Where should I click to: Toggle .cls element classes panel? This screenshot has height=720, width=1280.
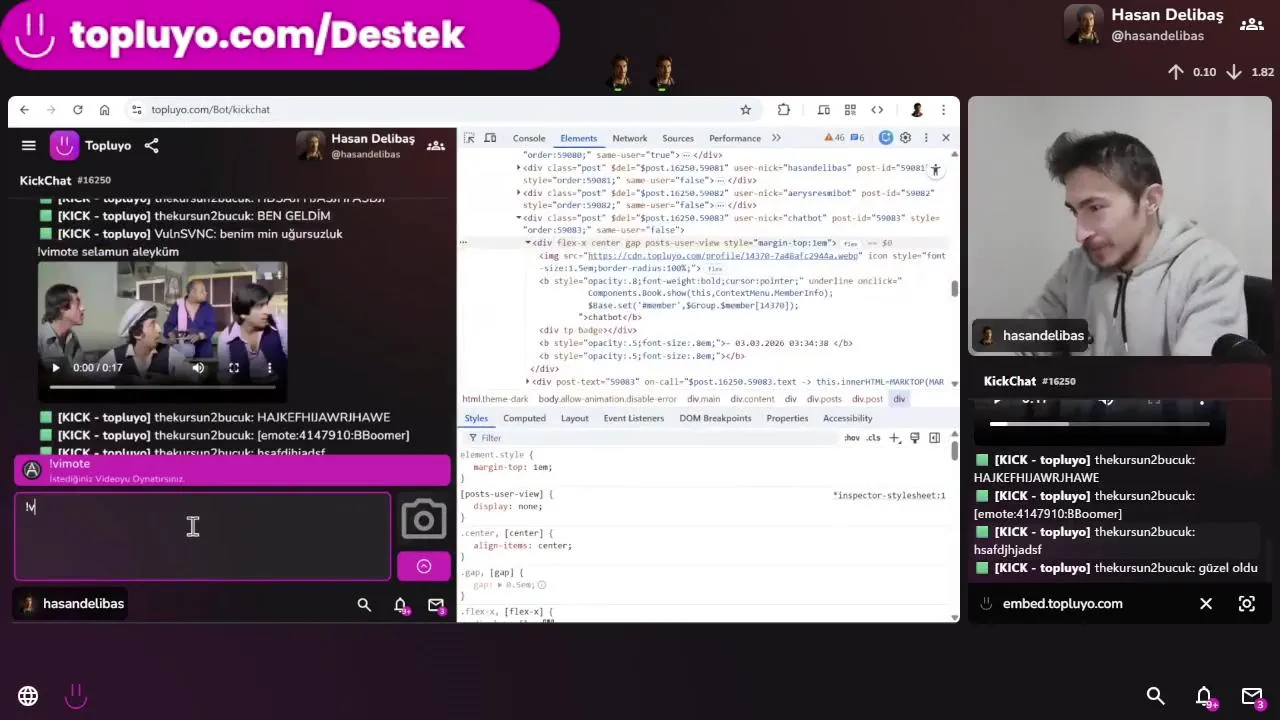[x=874, y=438]
